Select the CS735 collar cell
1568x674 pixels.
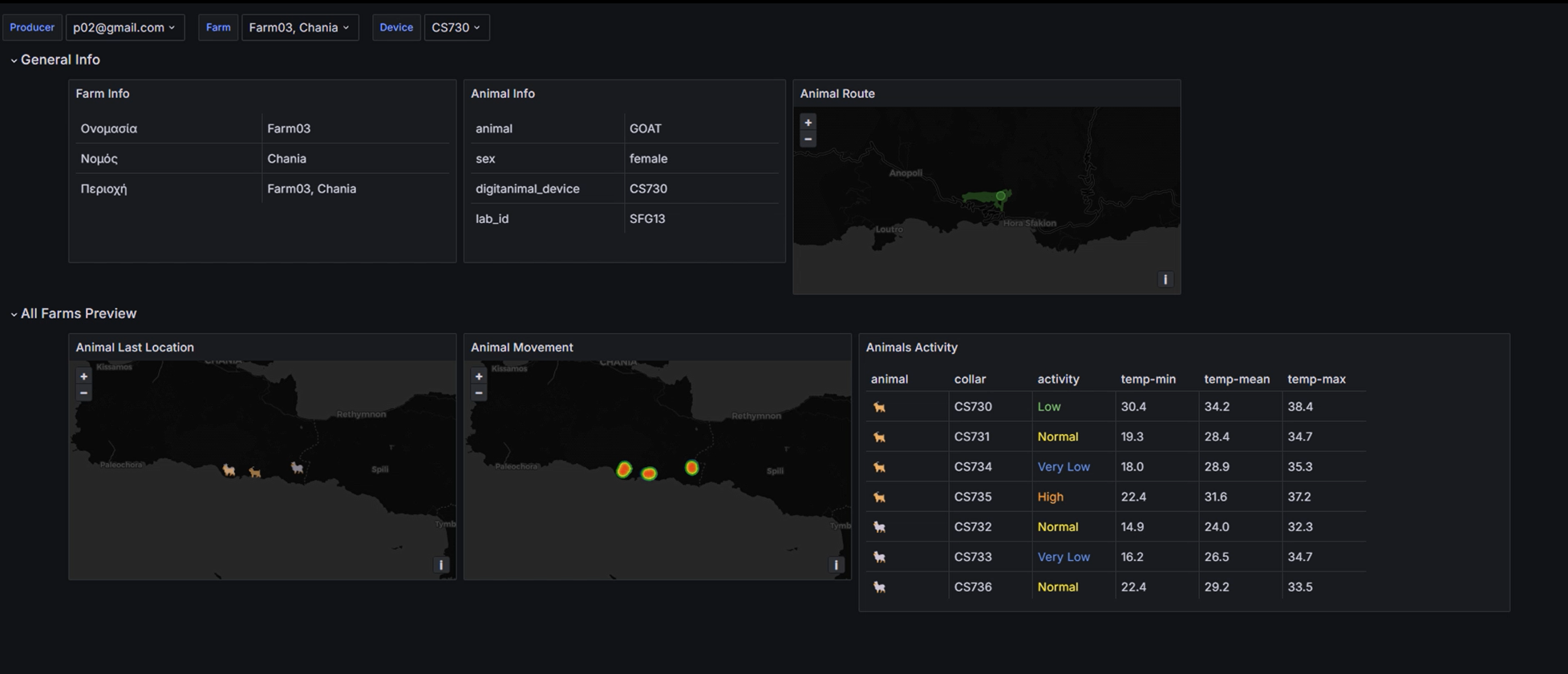click(973, 497)
